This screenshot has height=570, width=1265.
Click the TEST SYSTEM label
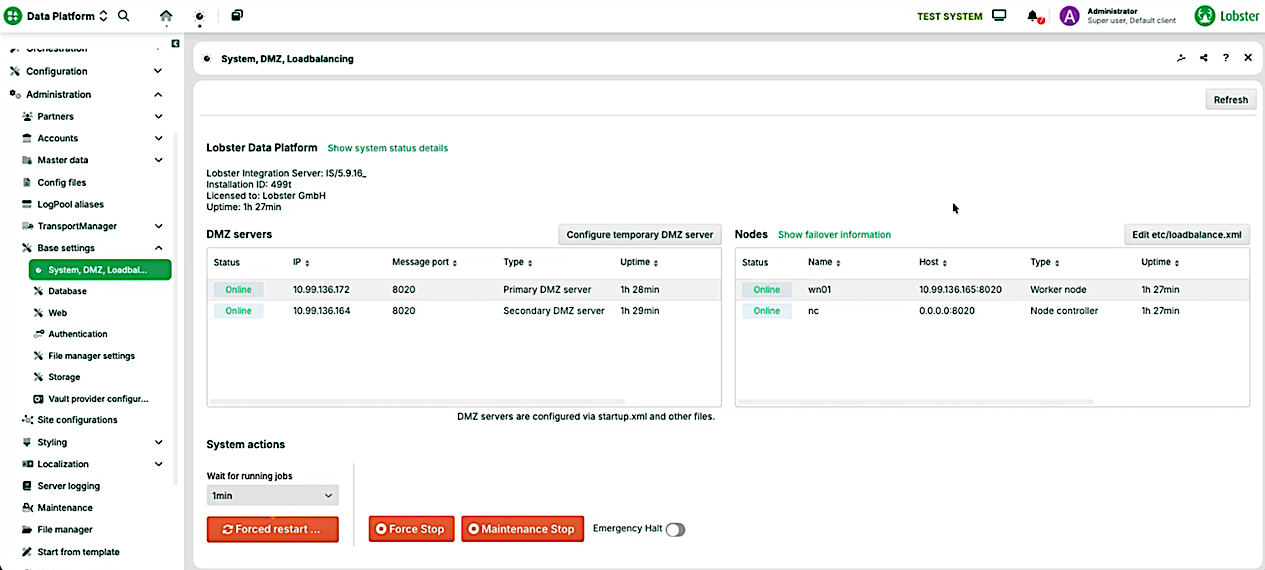click(x=950, y=16)
